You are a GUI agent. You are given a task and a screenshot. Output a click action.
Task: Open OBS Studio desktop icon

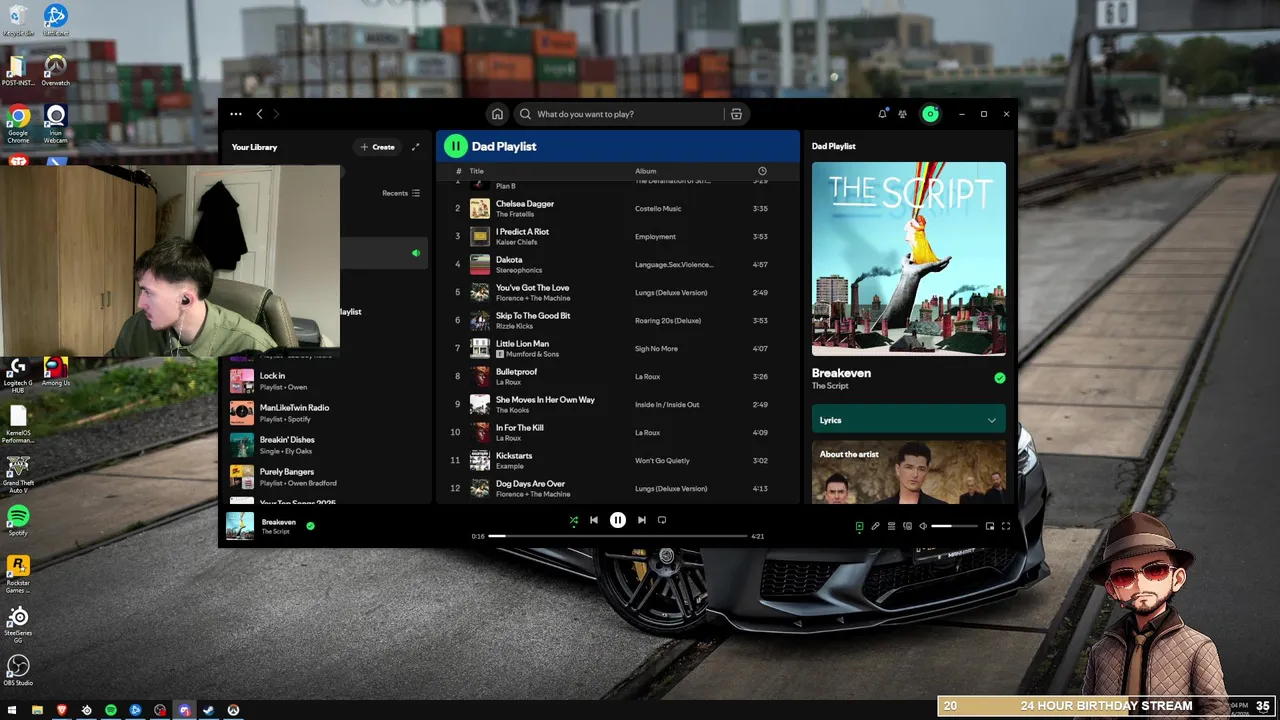pos(18,671)
